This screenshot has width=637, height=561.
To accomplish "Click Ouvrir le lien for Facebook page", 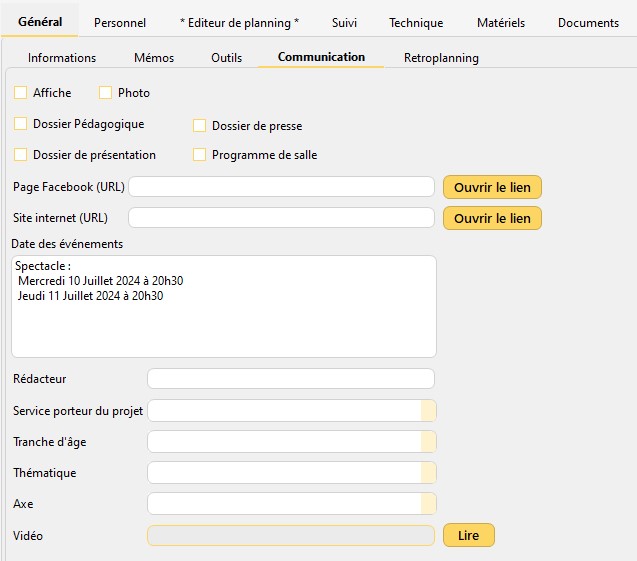I will pyautogui.click(x=492, y=187).
